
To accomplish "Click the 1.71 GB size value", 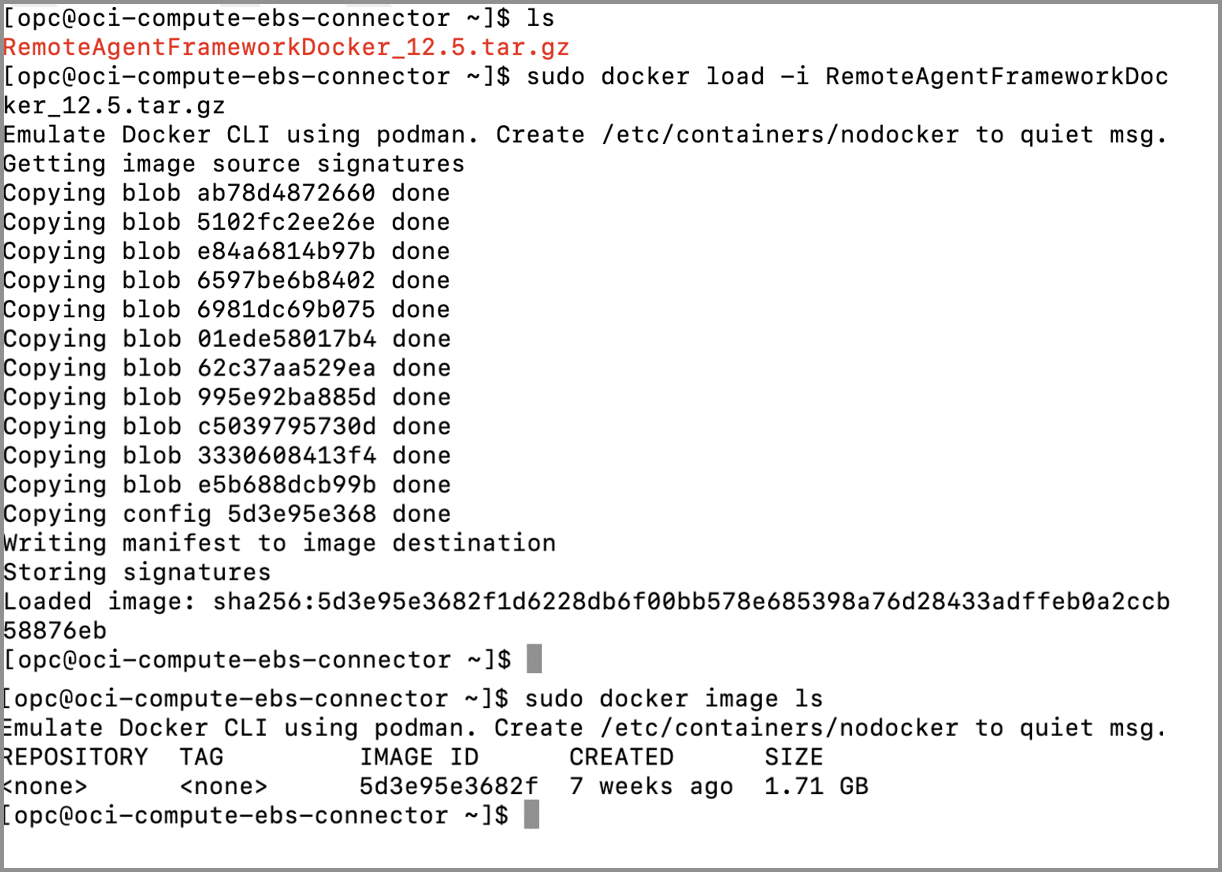I will pyautogui.click(x=816, y=786).
